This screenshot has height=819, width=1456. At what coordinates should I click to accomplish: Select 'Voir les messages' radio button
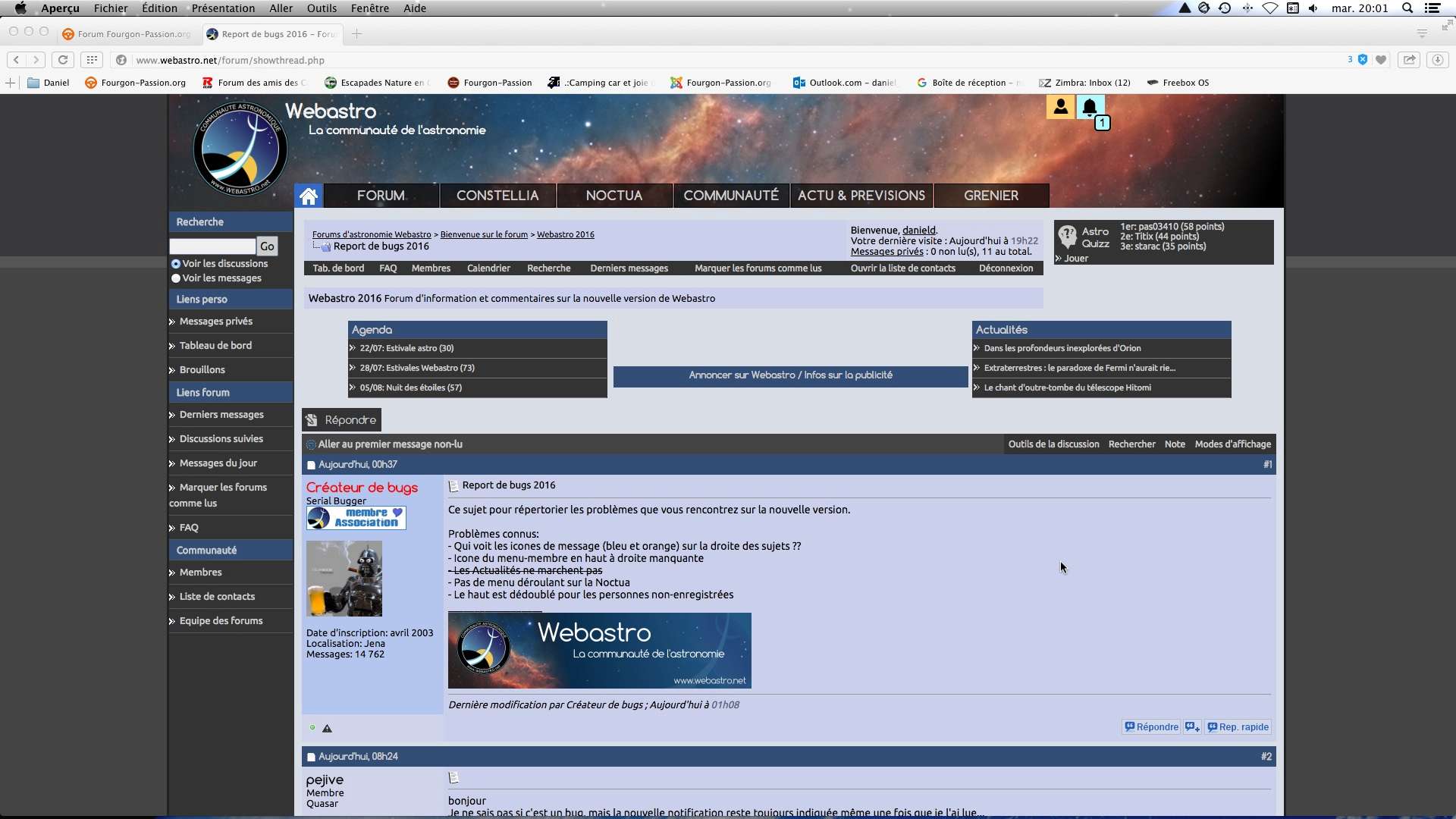(176, 278)
